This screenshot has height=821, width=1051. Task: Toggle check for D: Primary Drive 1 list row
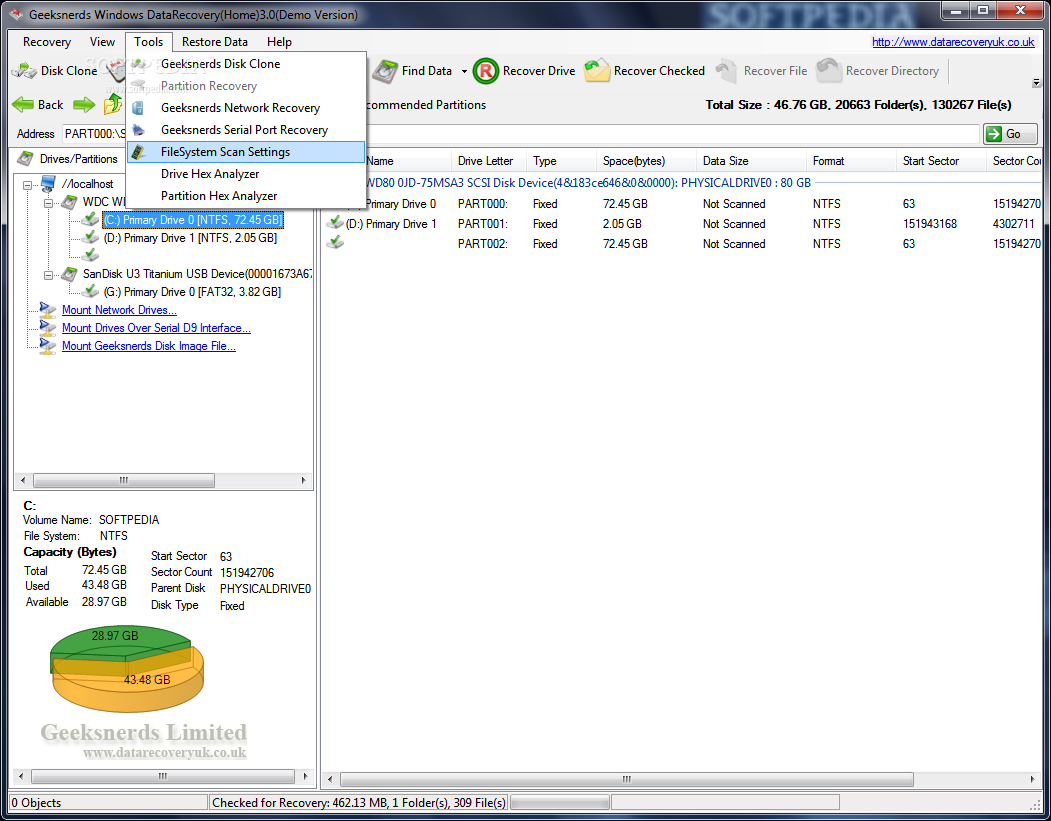point(334,223)
